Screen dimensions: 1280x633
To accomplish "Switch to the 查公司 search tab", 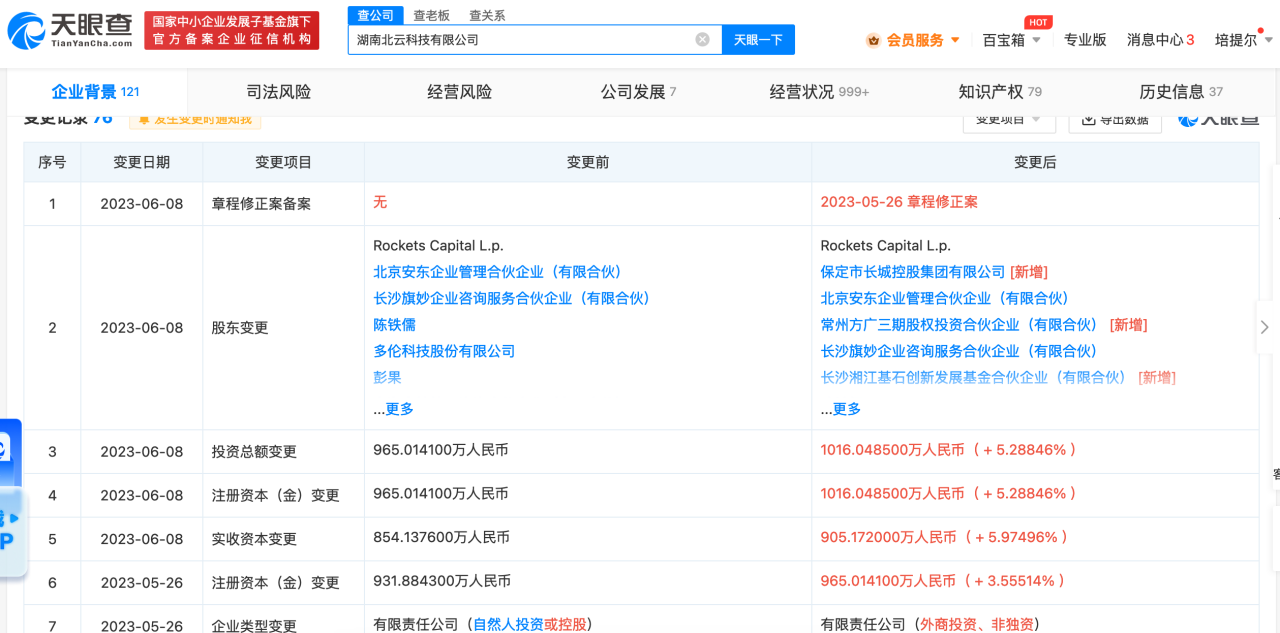I will (376, 15).
